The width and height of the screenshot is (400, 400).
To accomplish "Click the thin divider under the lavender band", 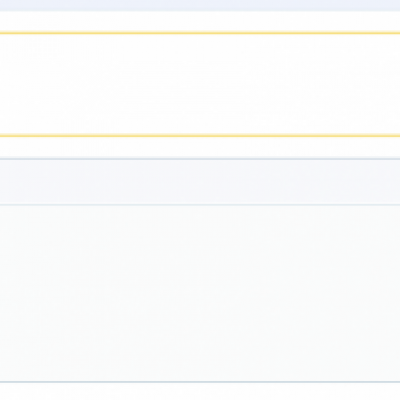I will 200,205.
